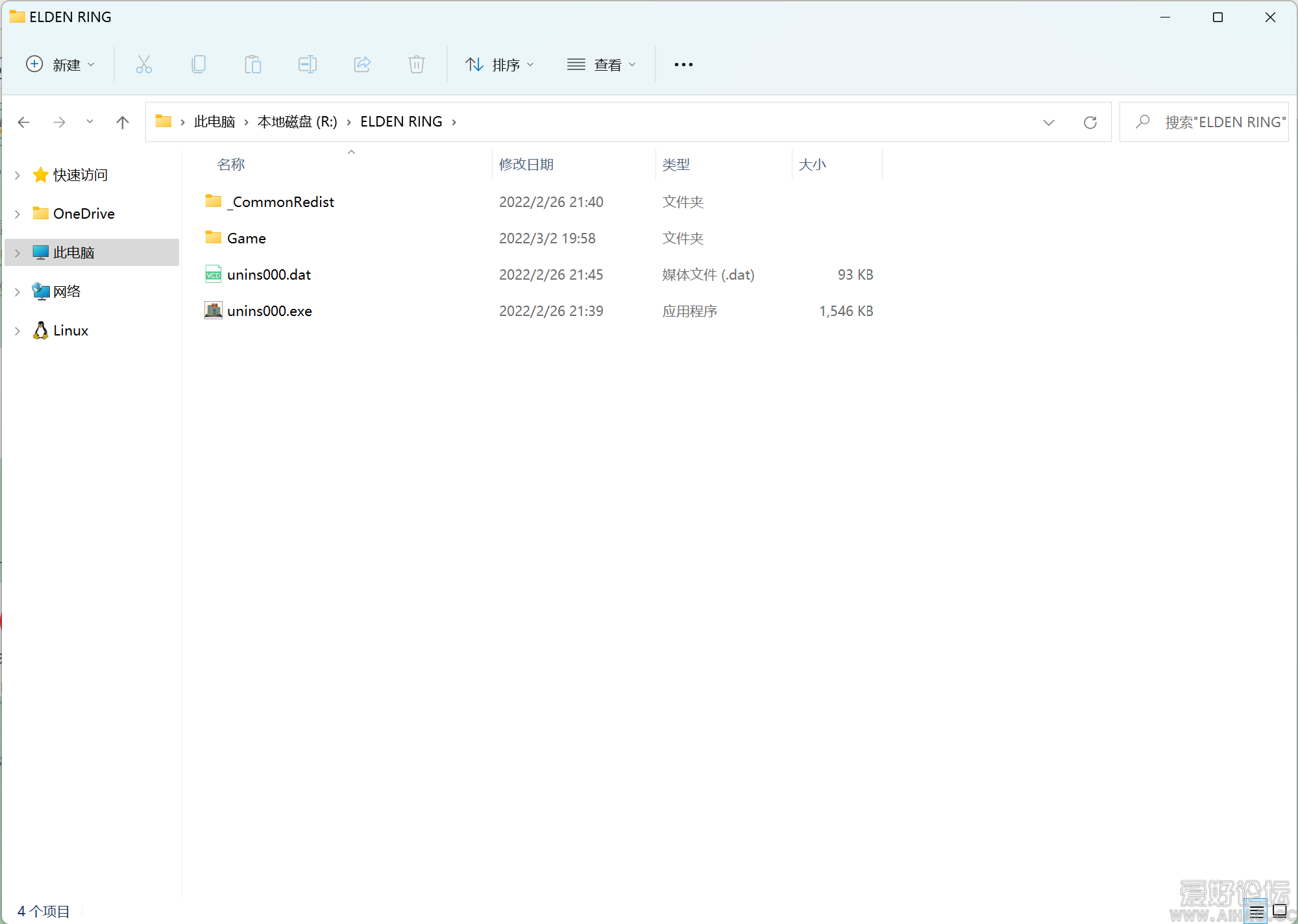Open the address bar history dropdown
1298x924 pixels.
tap(1049, 122)
